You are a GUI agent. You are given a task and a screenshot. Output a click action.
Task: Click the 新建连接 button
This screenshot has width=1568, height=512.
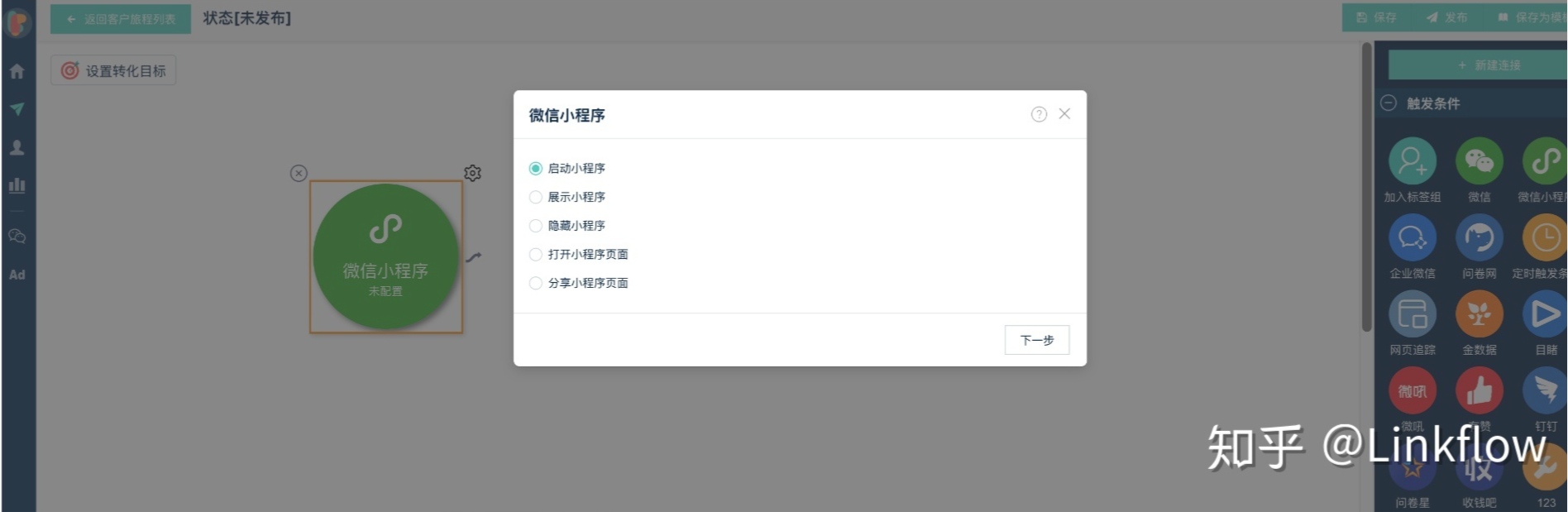click(1477, 65)
